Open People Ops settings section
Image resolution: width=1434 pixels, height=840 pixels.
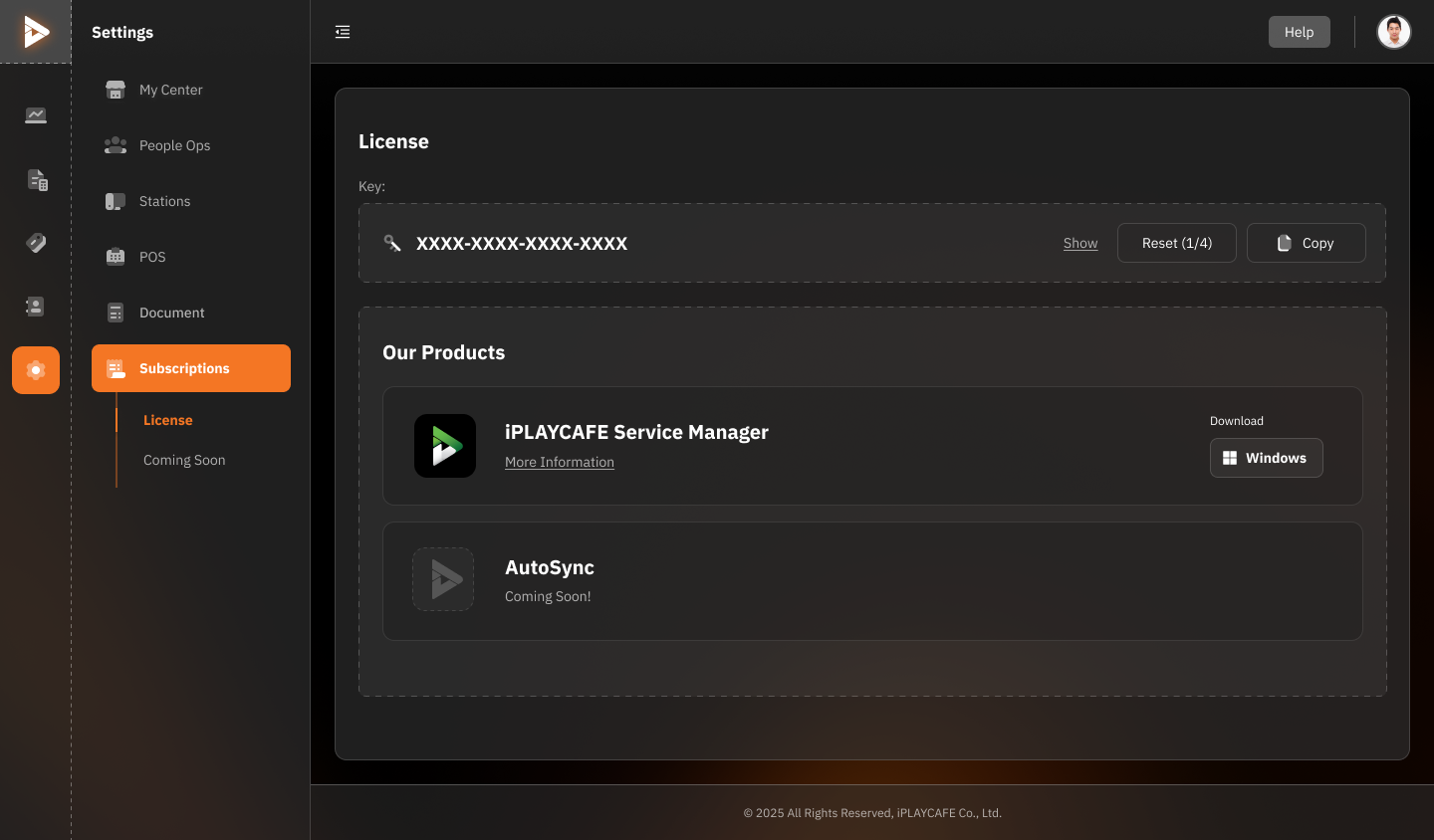191,145
